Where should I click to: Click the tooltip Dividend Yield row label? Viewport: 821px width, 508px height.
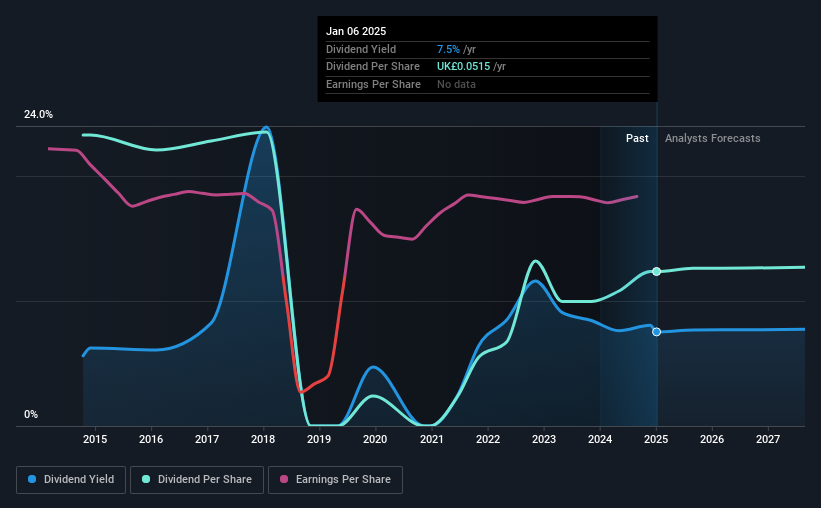tap(361, 49)
